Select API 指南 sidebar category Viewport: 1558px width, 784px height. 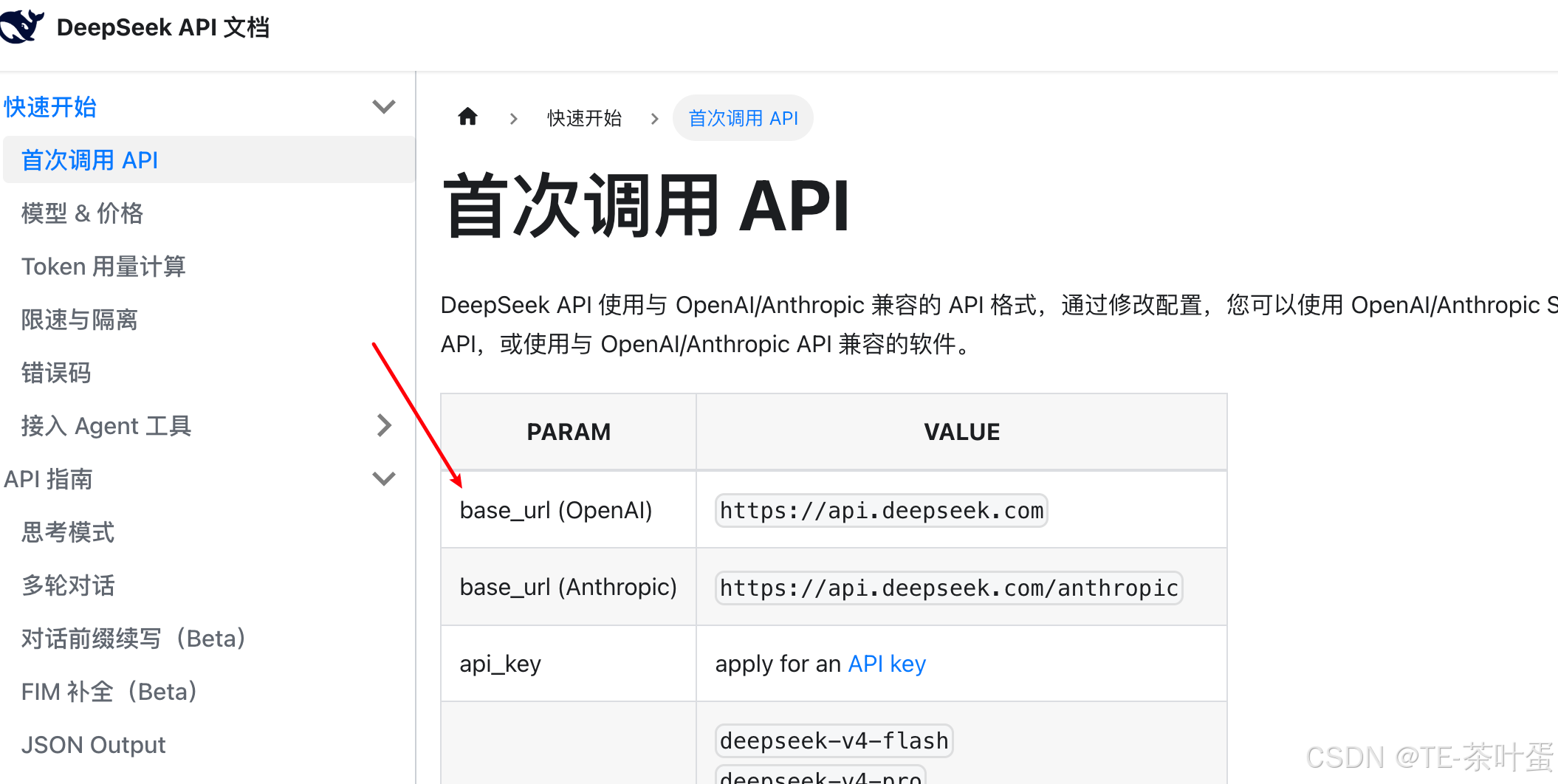(x=49, y=479)
